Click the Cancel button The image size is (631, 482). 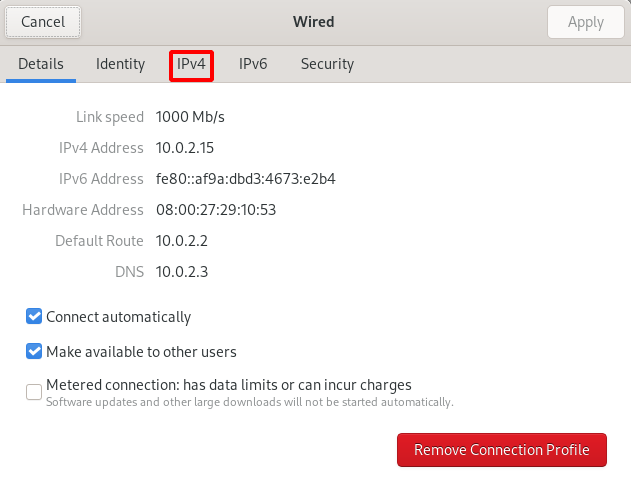pyautogui.click(x=43, y=21)
